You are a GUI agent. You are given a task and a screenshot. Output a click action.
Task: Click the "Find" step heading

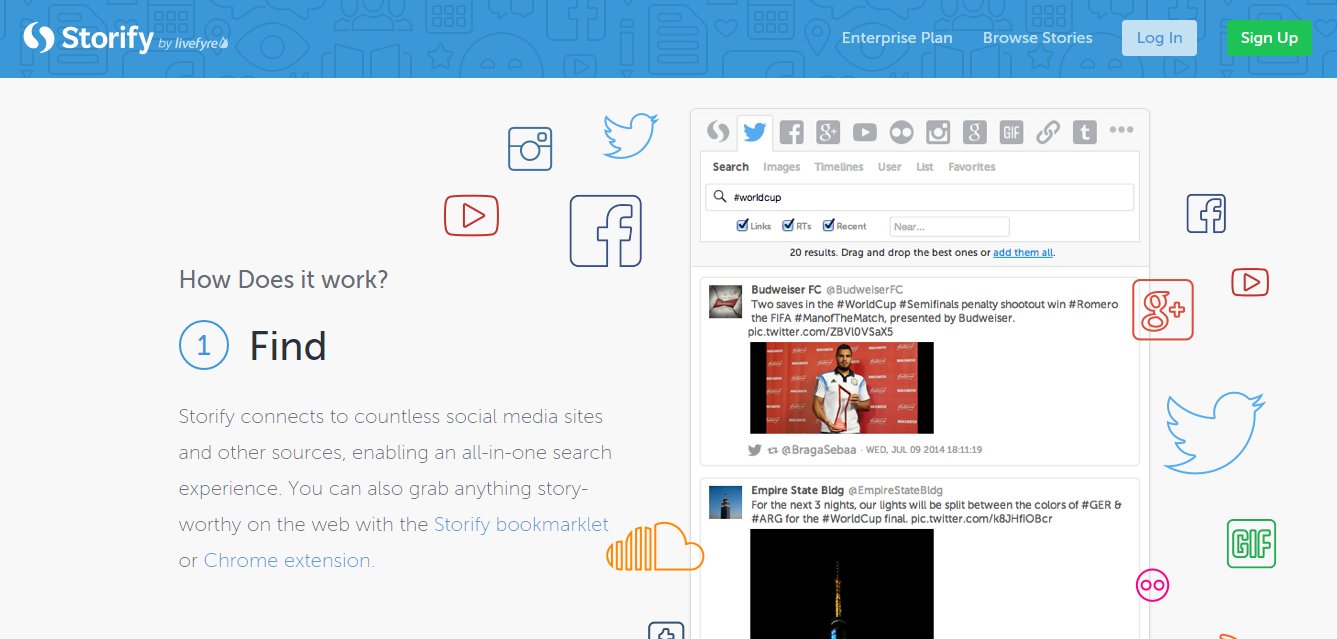click(288, 346)
